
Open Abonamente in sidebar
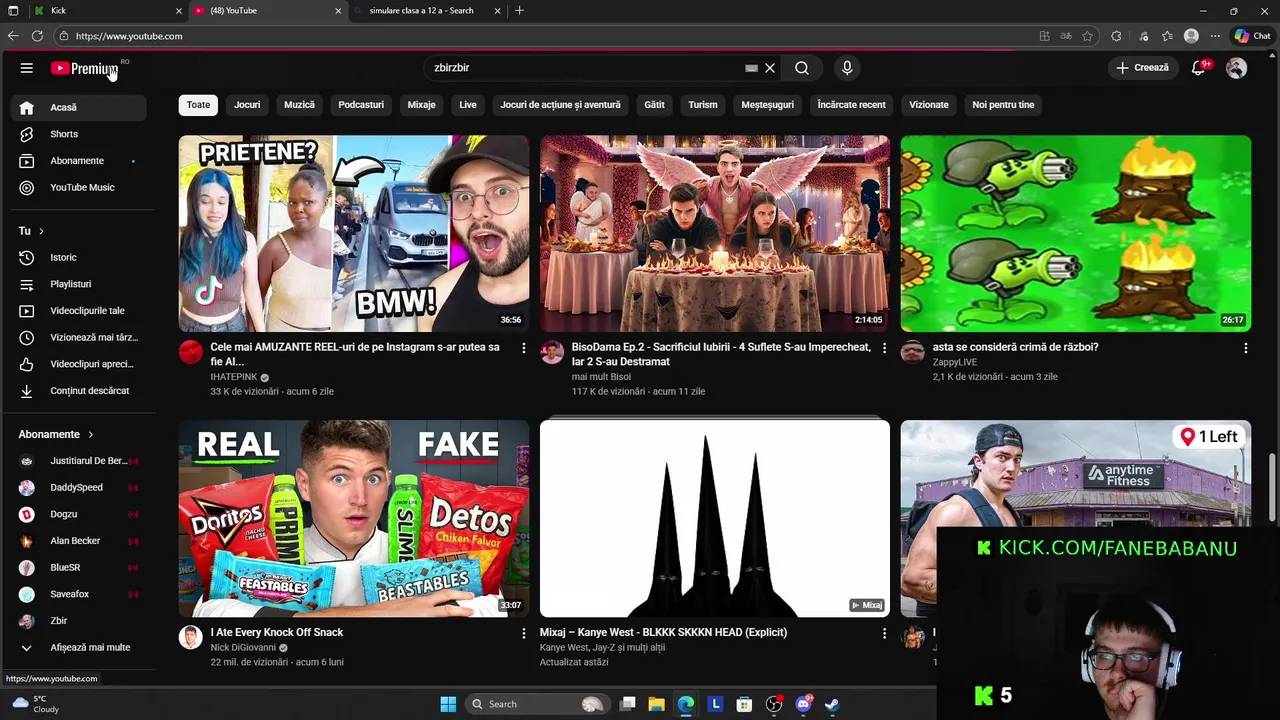pos(80,161)
